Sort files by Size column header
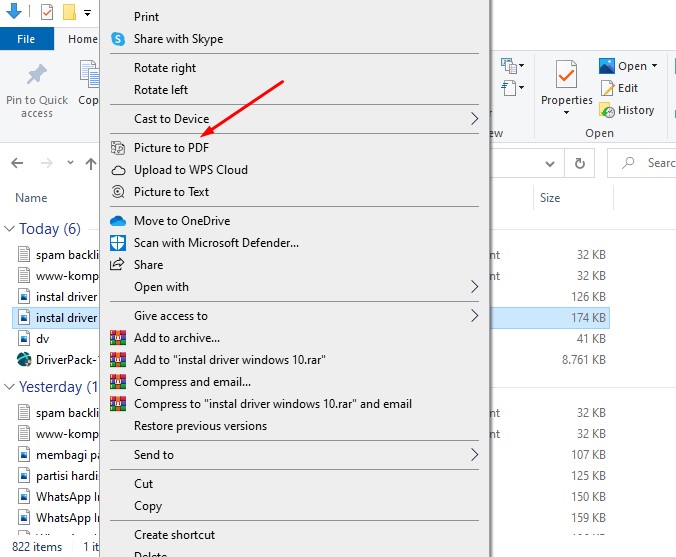The image size is (676, 557). click(x=550, y=198)
